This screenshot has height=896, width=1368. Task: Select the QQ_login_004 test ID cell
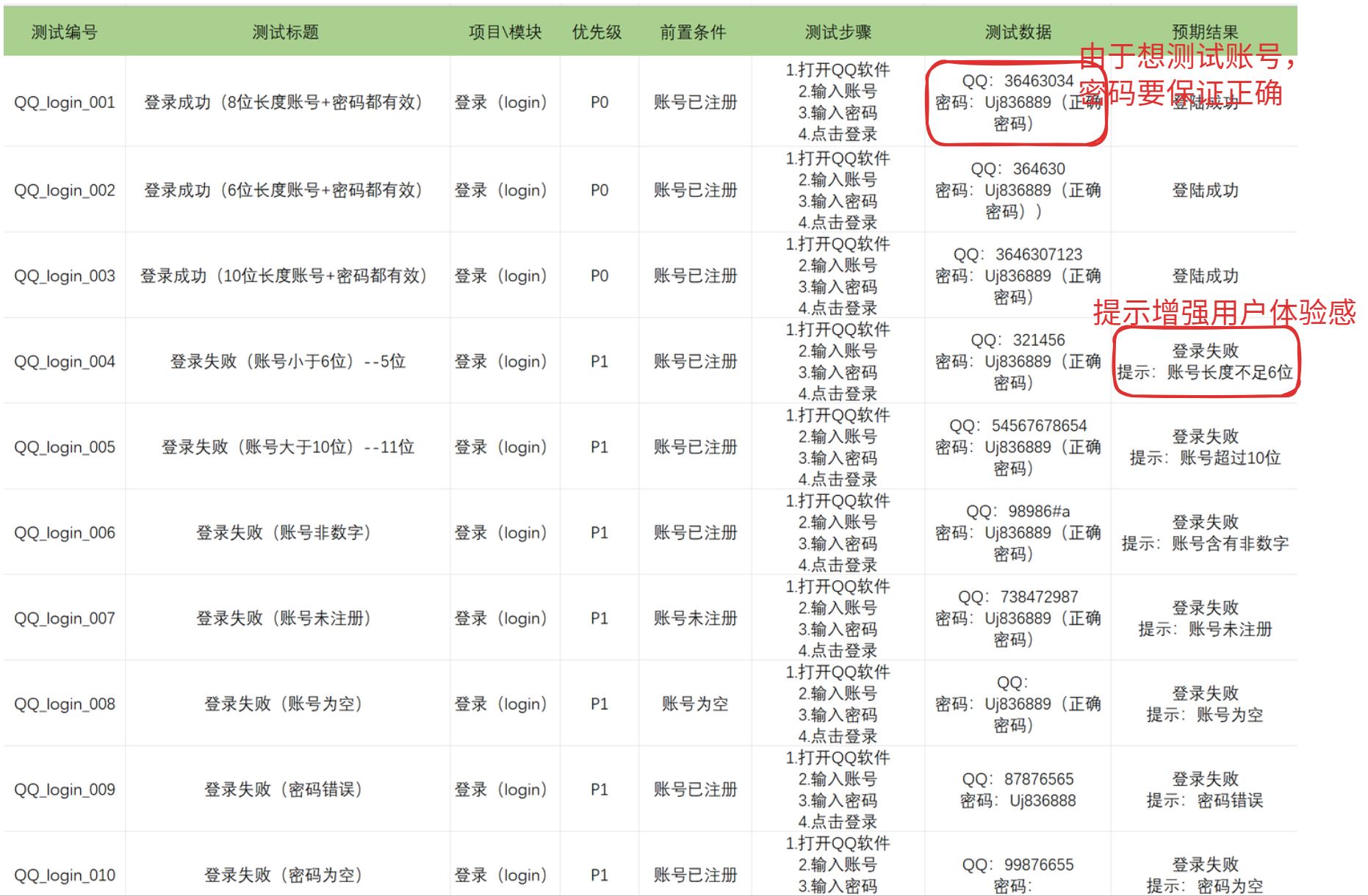[65, 361]
